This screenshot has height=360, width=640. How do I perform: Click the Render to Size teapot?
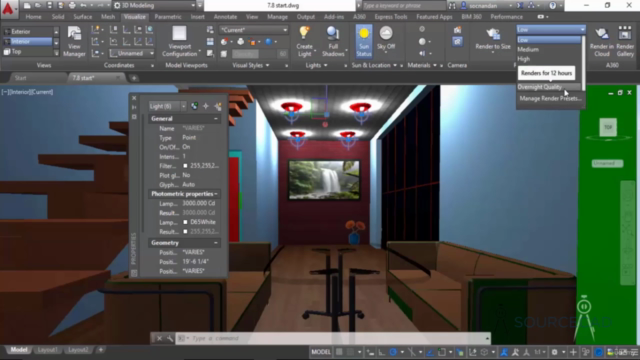coord(493,33)
